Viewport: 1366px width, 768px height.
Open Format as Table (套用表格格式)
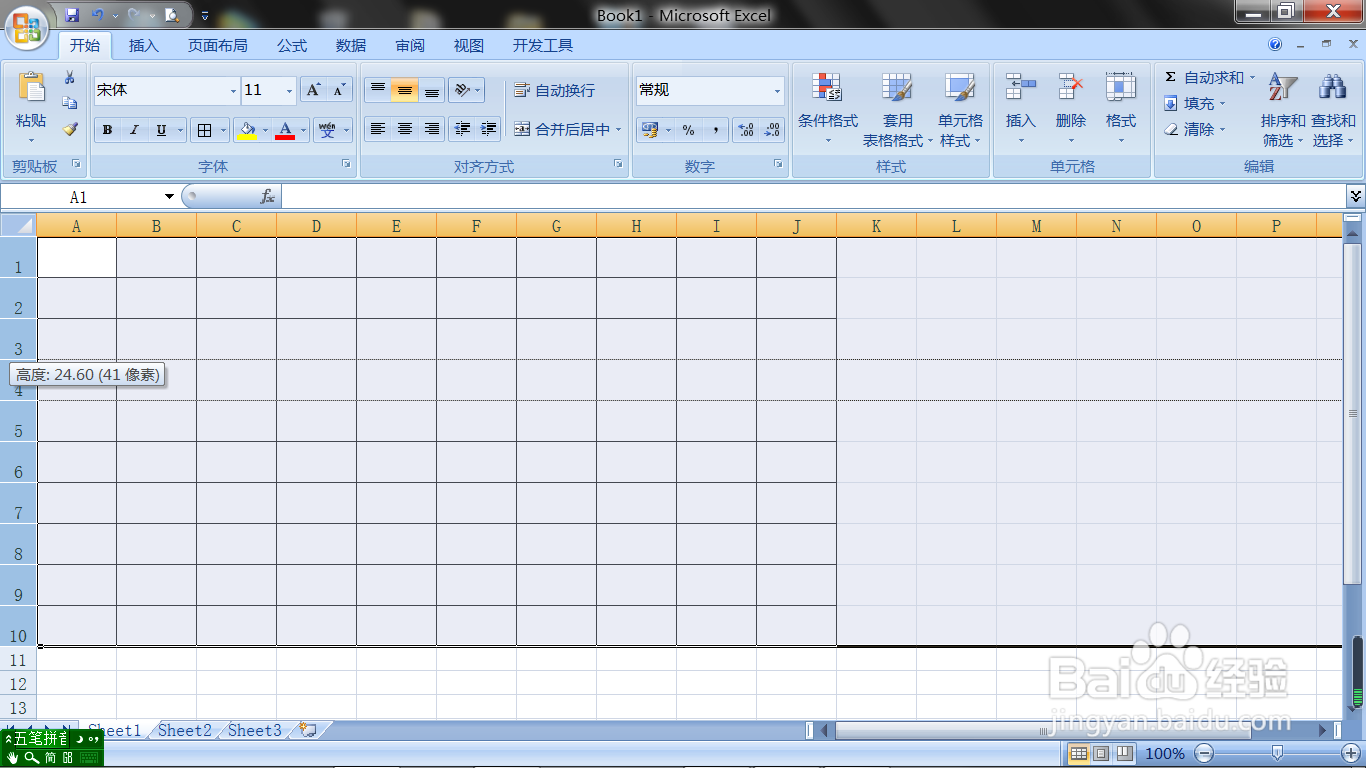click(898, 108)
